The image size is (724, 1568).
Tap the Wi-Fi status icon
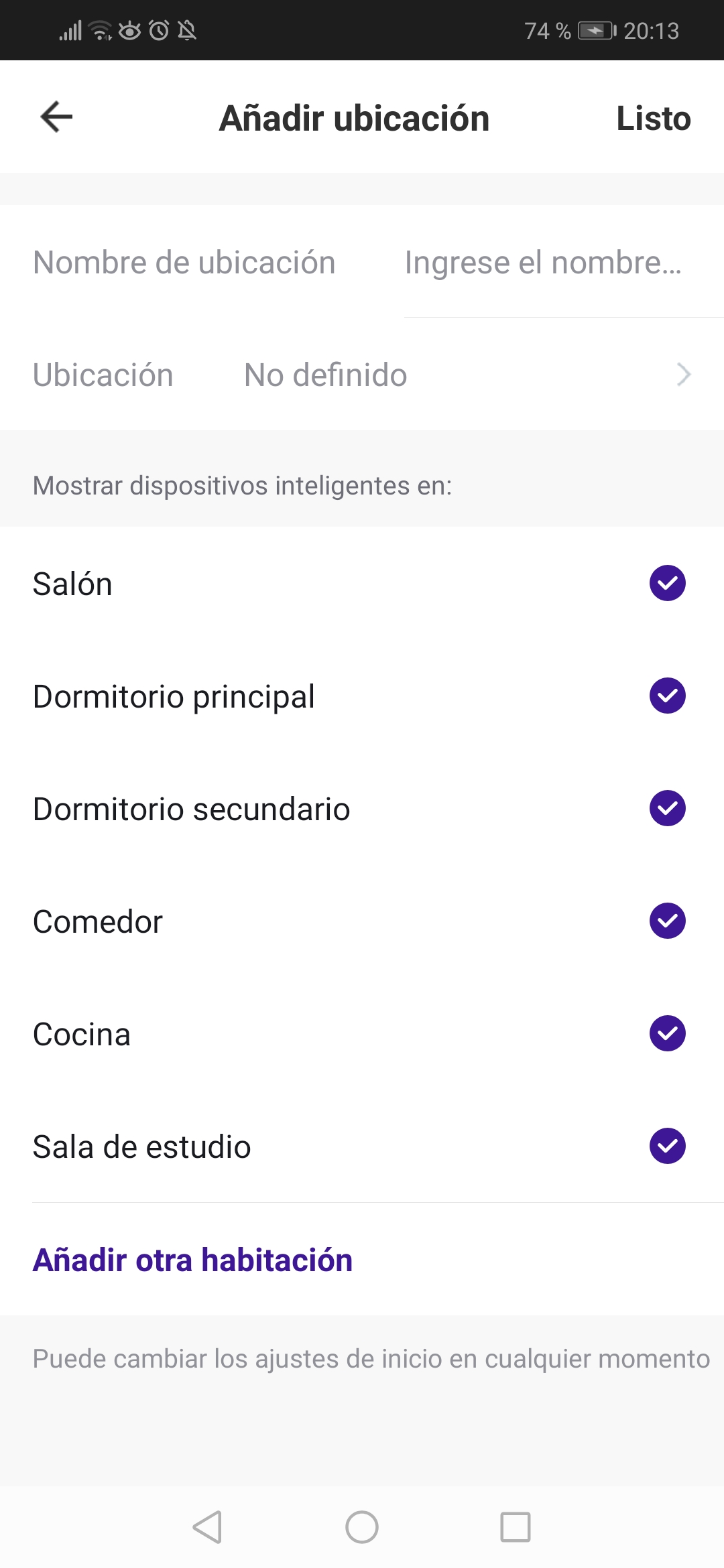pyautogui.click(x=101, y=30)
